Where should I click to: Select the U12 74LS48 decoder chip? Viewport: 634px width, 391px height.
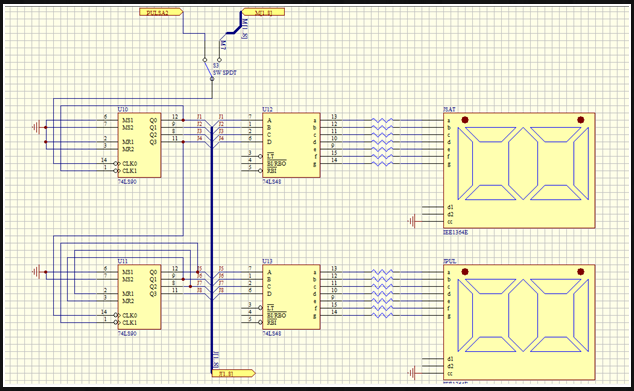tap(291, 145)
